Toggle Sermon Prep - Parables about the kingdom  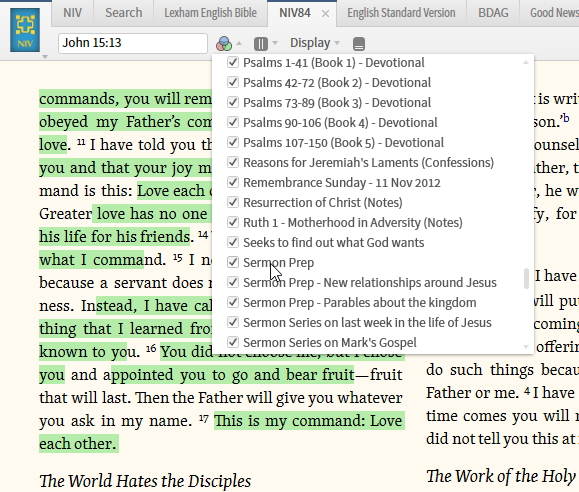pos(233,302)
